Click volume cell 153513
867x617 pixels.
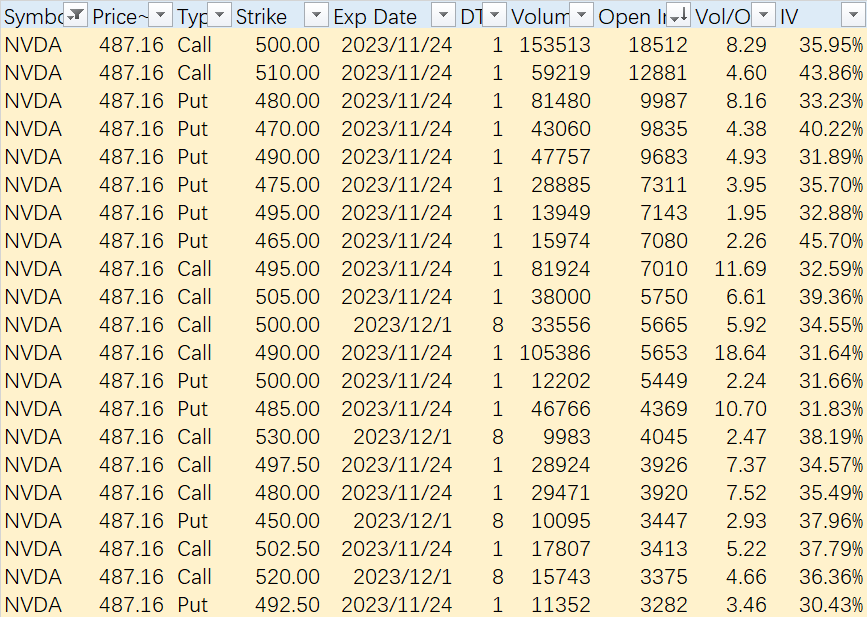[x=555, y=45]
